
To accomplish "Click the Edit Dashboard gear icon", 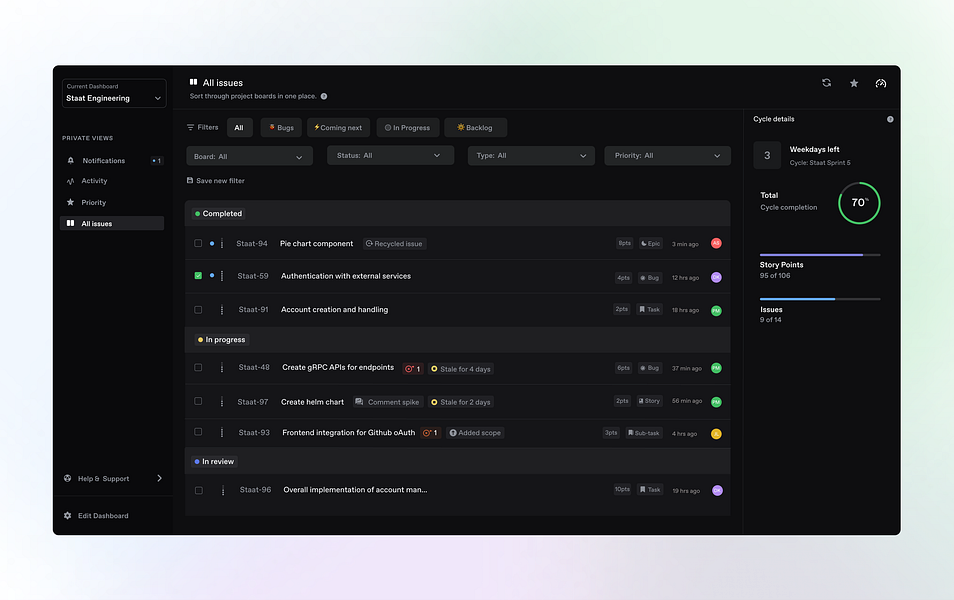I will [x=68, y=515].
